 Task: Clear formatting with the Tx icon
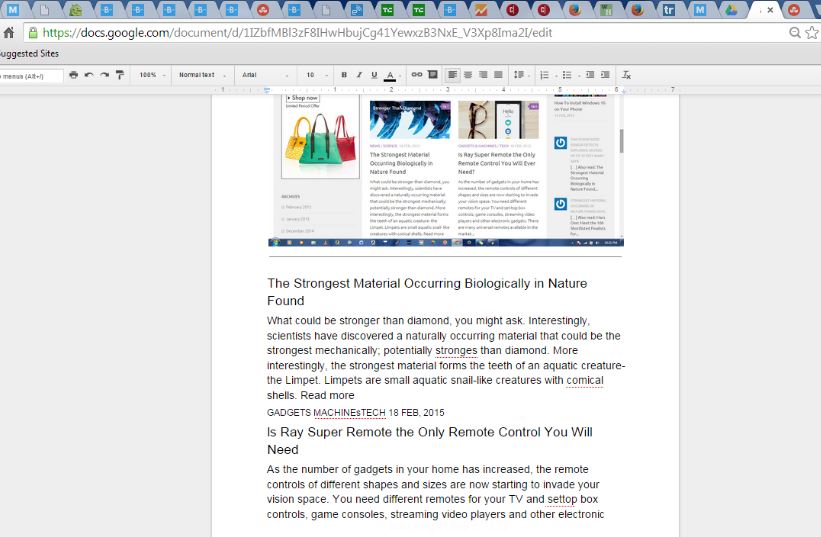click(x=627, y=75)
